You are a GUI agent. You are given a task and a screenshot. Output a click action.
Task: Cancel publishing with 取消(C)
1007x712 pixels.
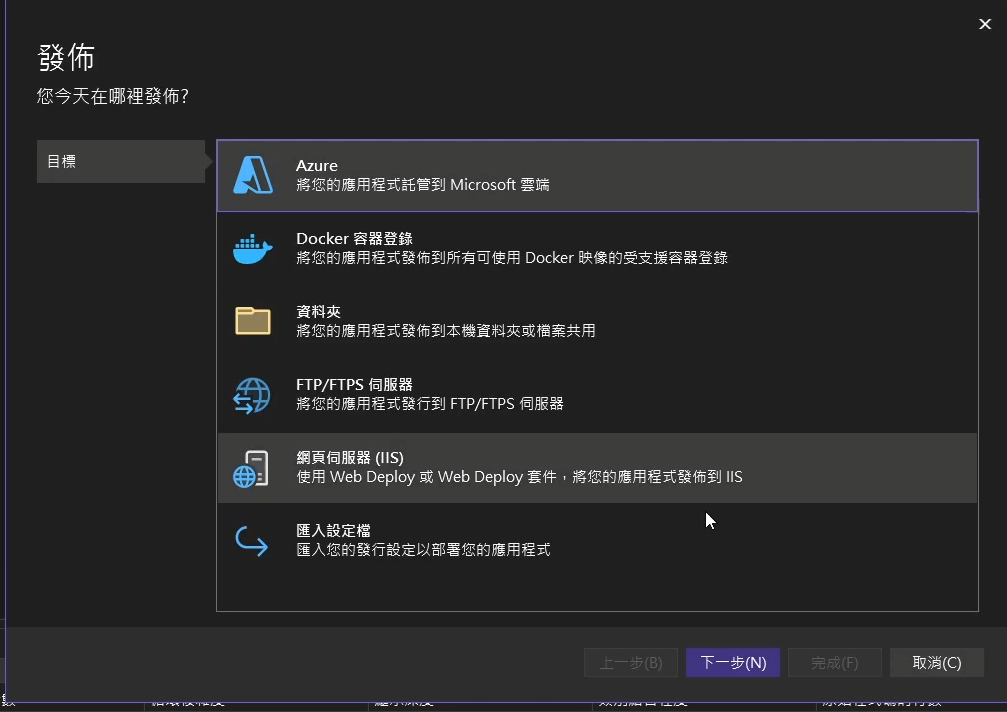[936, 663]
